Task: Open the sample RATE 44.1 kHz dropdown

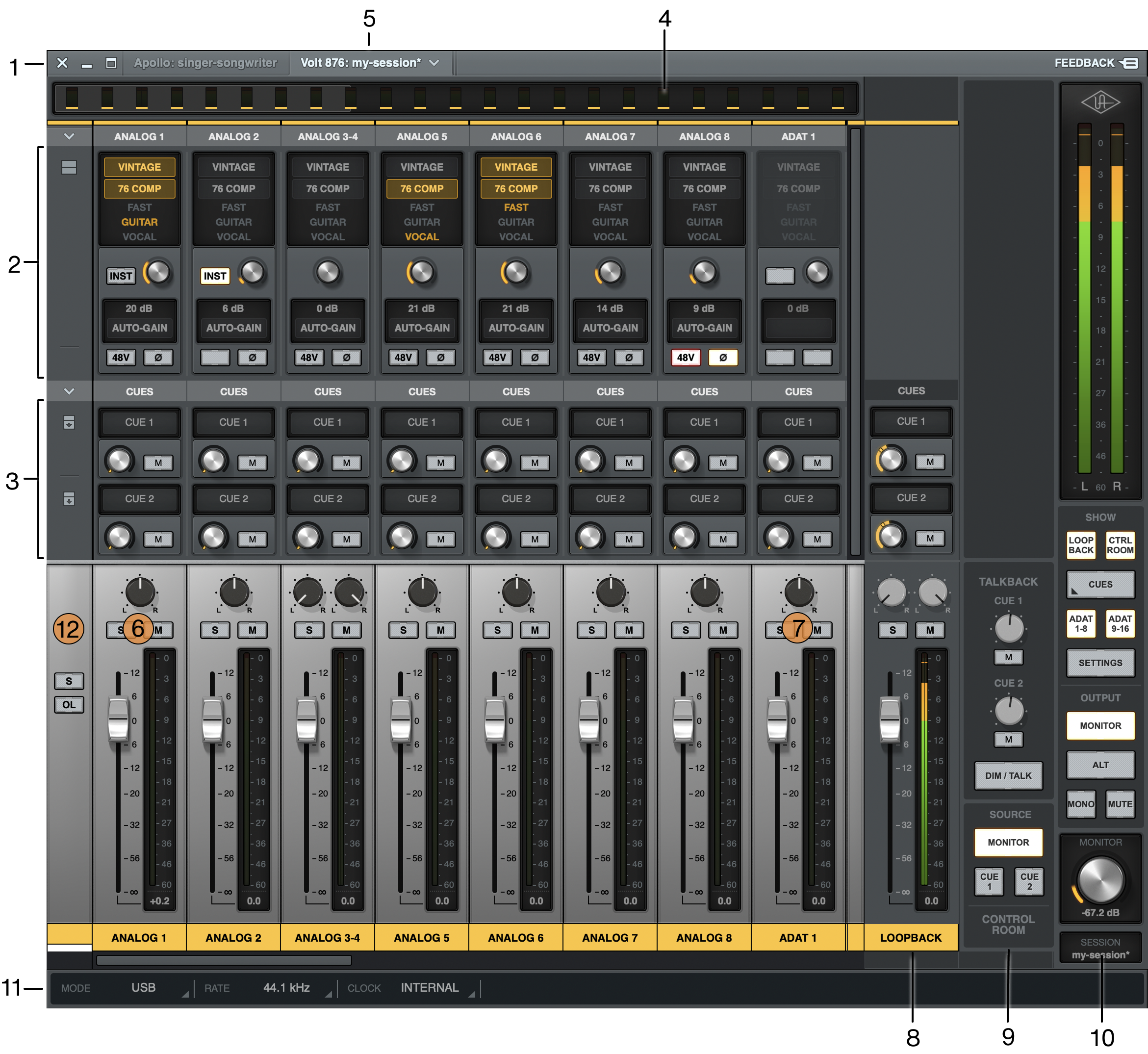Action: (x=286, y=988)
